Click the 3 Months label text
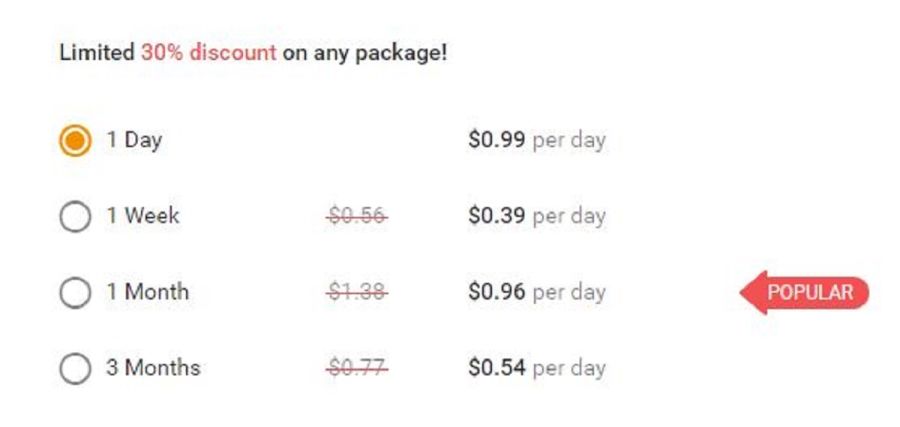This screenshot has width=900, height=427. point(153,367)
